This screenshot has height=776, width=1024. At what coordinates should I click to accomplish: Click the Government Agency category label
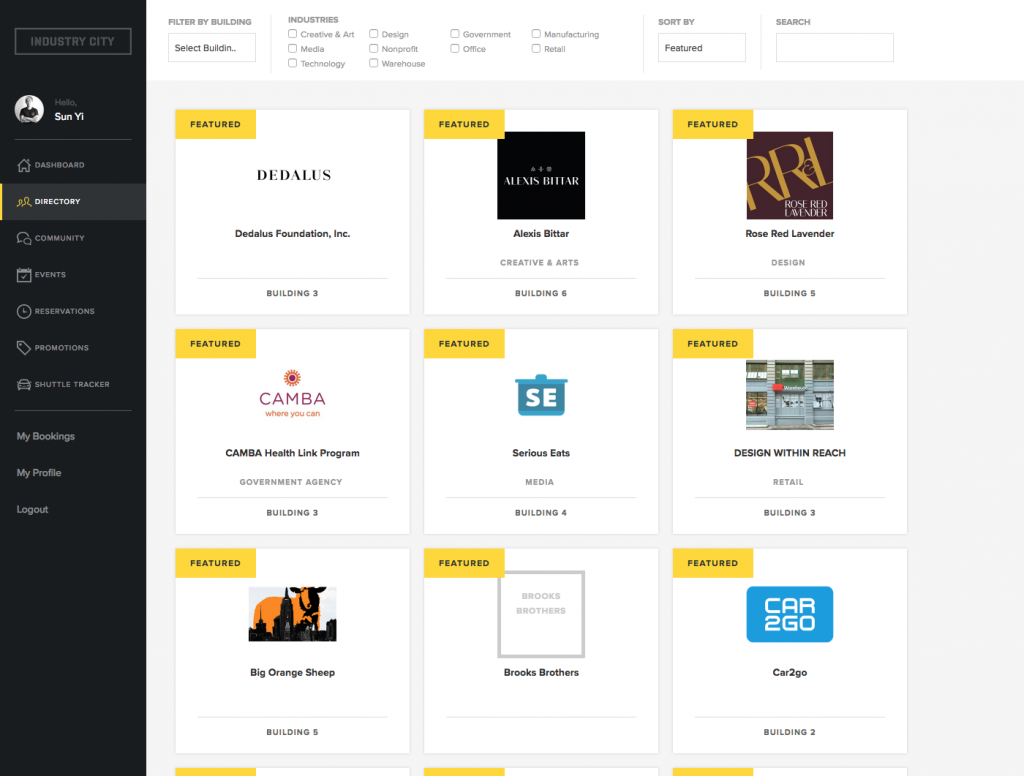tap(291, 482)
